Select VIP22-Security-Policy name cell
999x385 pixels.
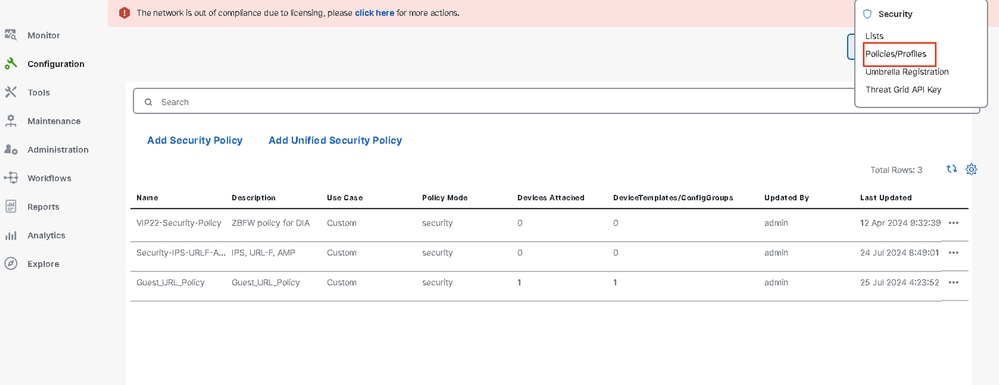178,223
